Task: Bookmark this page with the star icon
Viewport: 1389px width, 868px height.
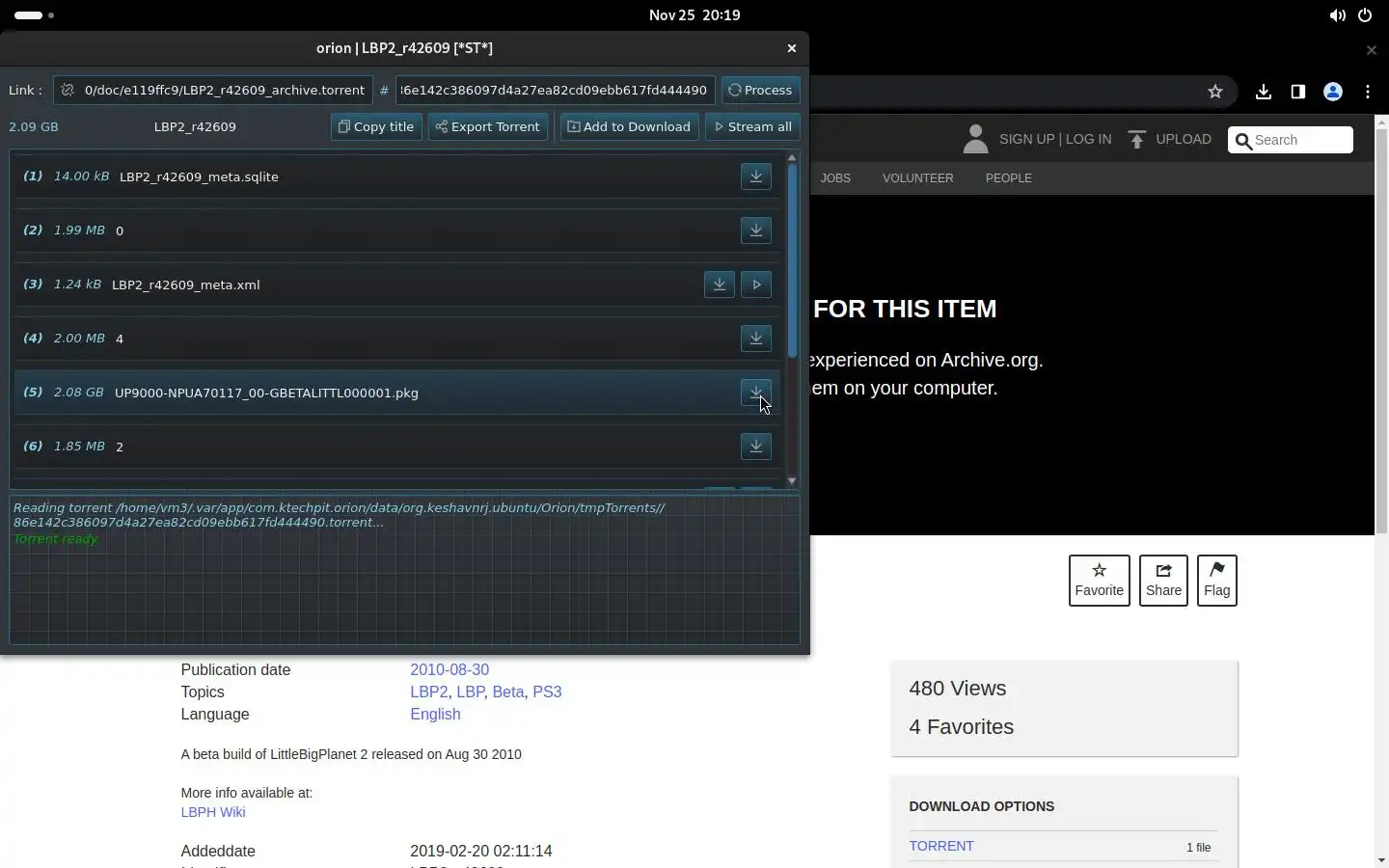Action: pos(1215,92)
